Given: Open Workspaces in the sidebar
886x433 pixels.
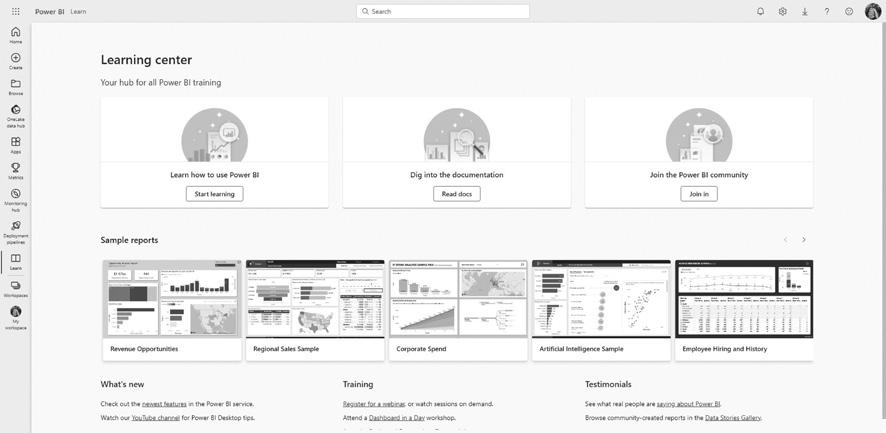Looking at the screenshot, I should 15,289.
